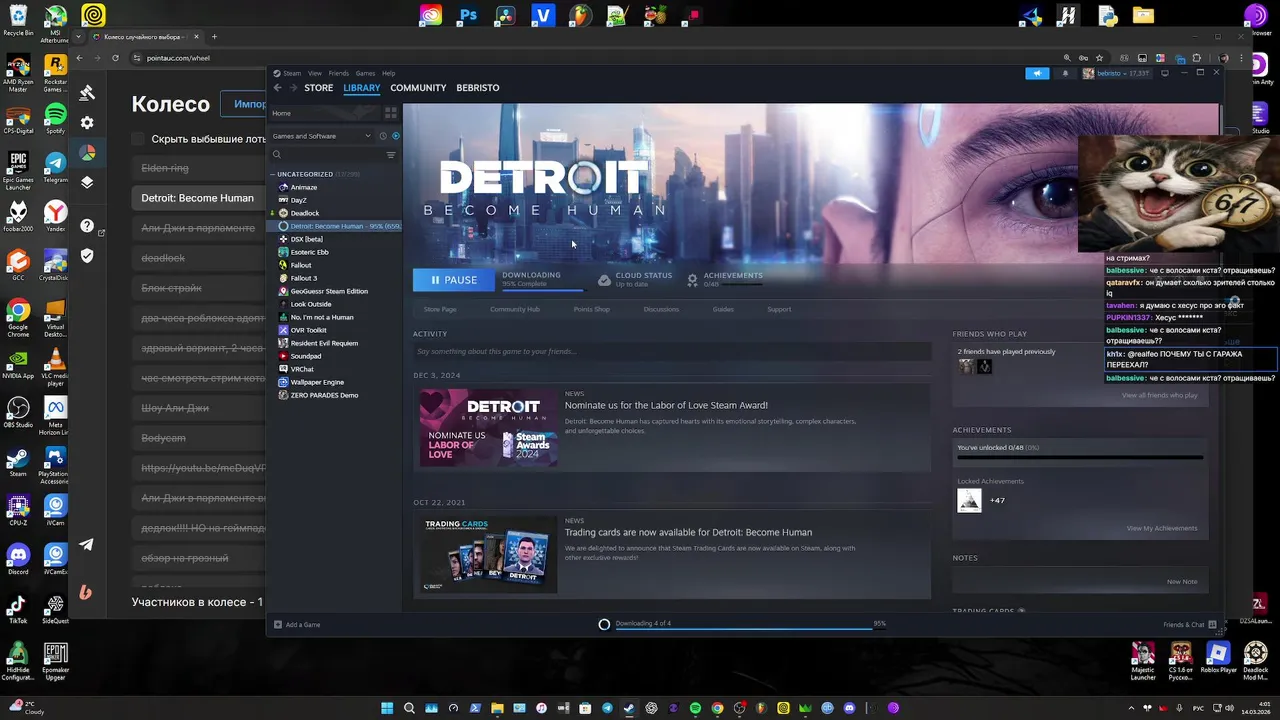Go back with Steam's back arrow
1280x720 pixels.
pos(278,88)
